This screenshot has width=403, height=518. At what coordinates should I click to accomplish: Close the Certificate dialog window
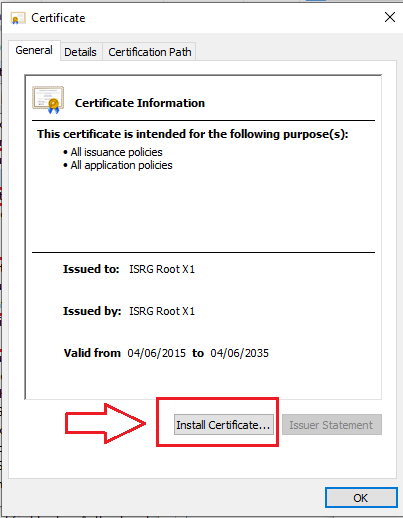click(390, 17)
